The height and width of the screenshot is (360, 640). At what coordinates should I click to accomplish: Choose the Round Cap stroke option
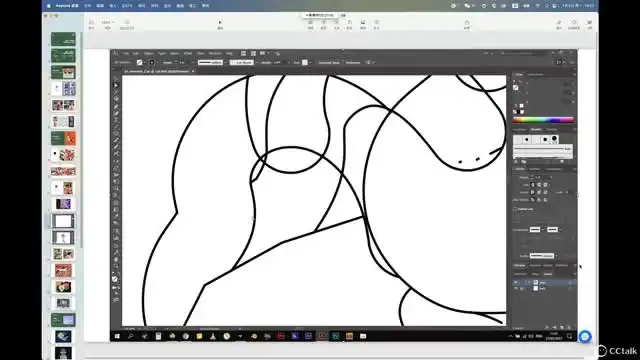[x=539, y=185]
